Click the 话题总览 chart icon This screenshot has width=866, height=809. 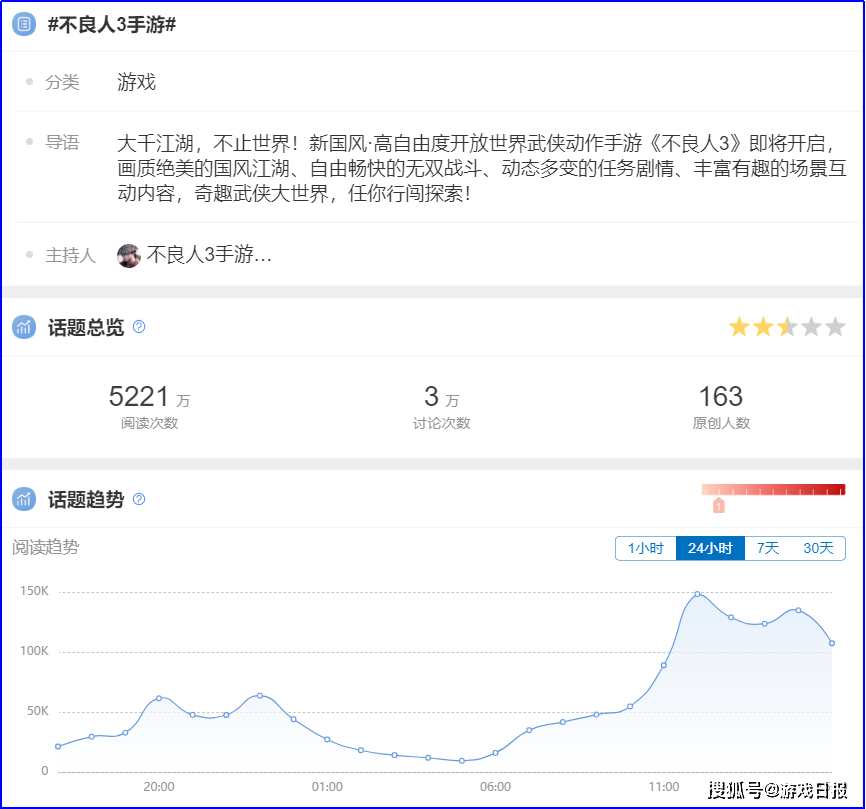pyautogui.click(x=24, y=328)
